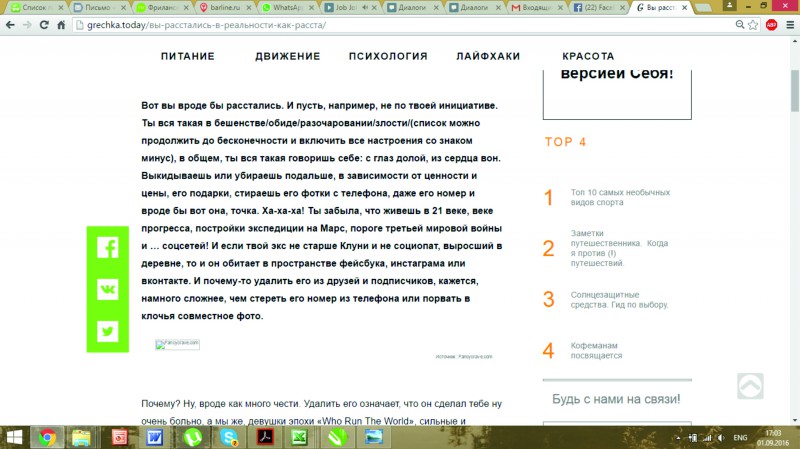Switch to the barline.ru tab
The height and width of the screenshot is (449, 800).
pos(223,8)
